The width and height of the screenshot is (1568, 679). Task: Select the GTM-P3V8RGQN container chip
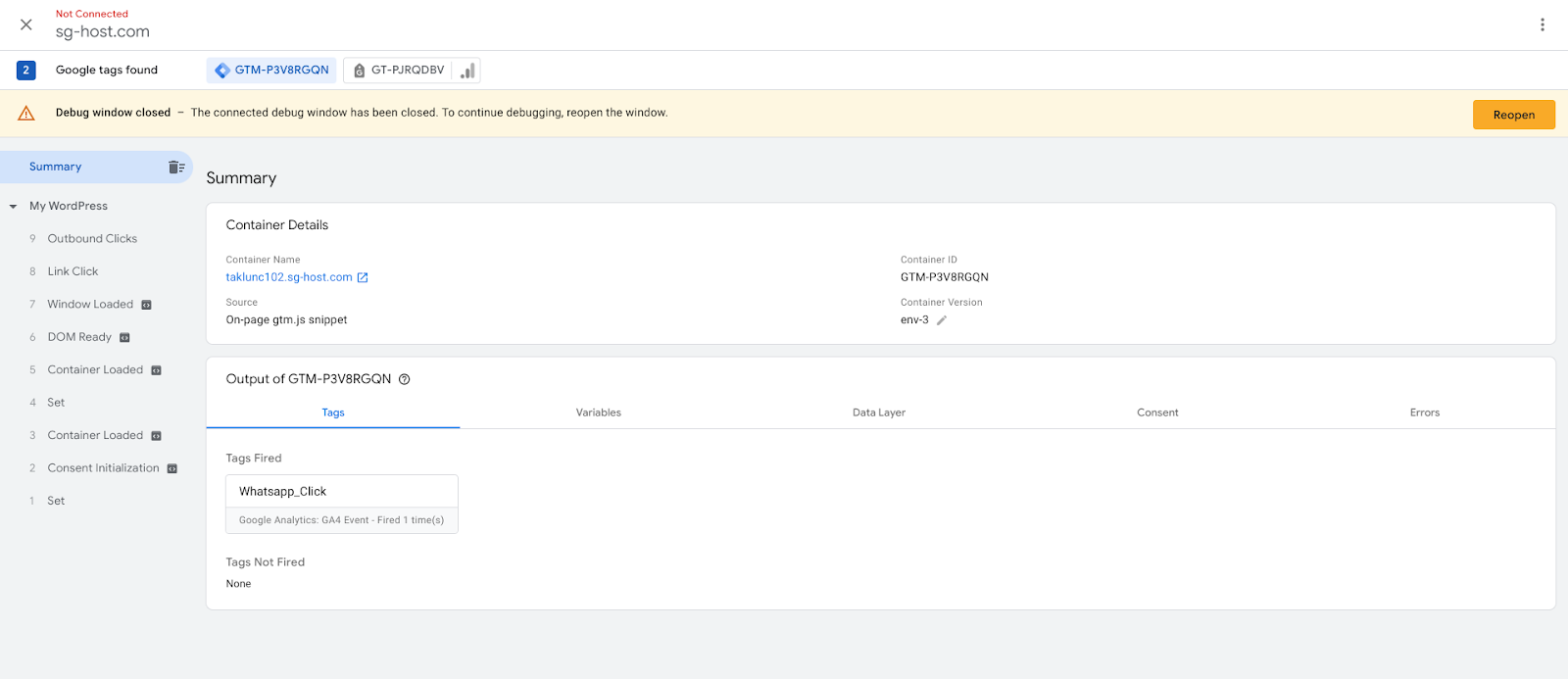click(271, 71)
